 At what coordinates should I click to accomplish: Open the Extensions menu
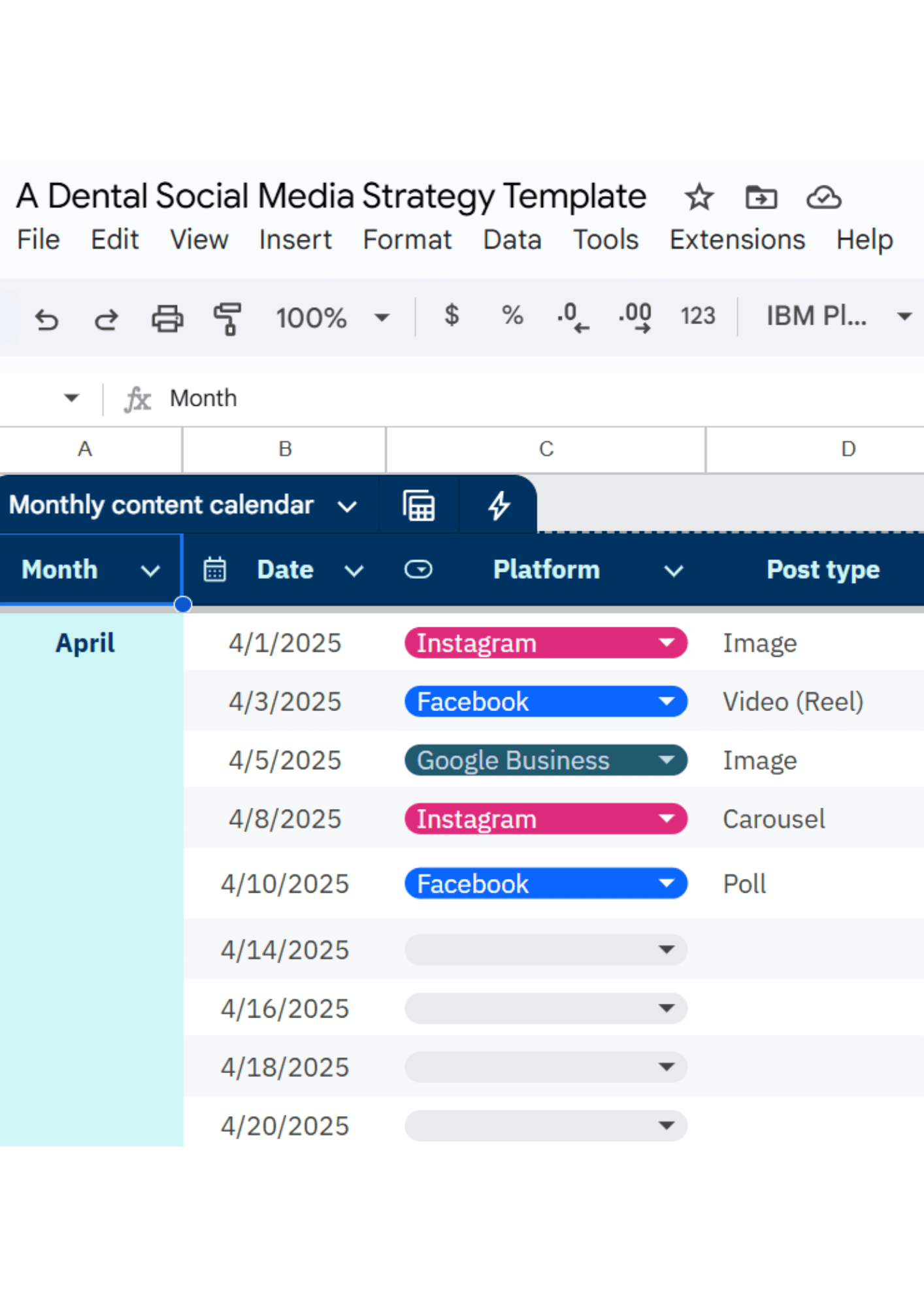coord(737,240)
